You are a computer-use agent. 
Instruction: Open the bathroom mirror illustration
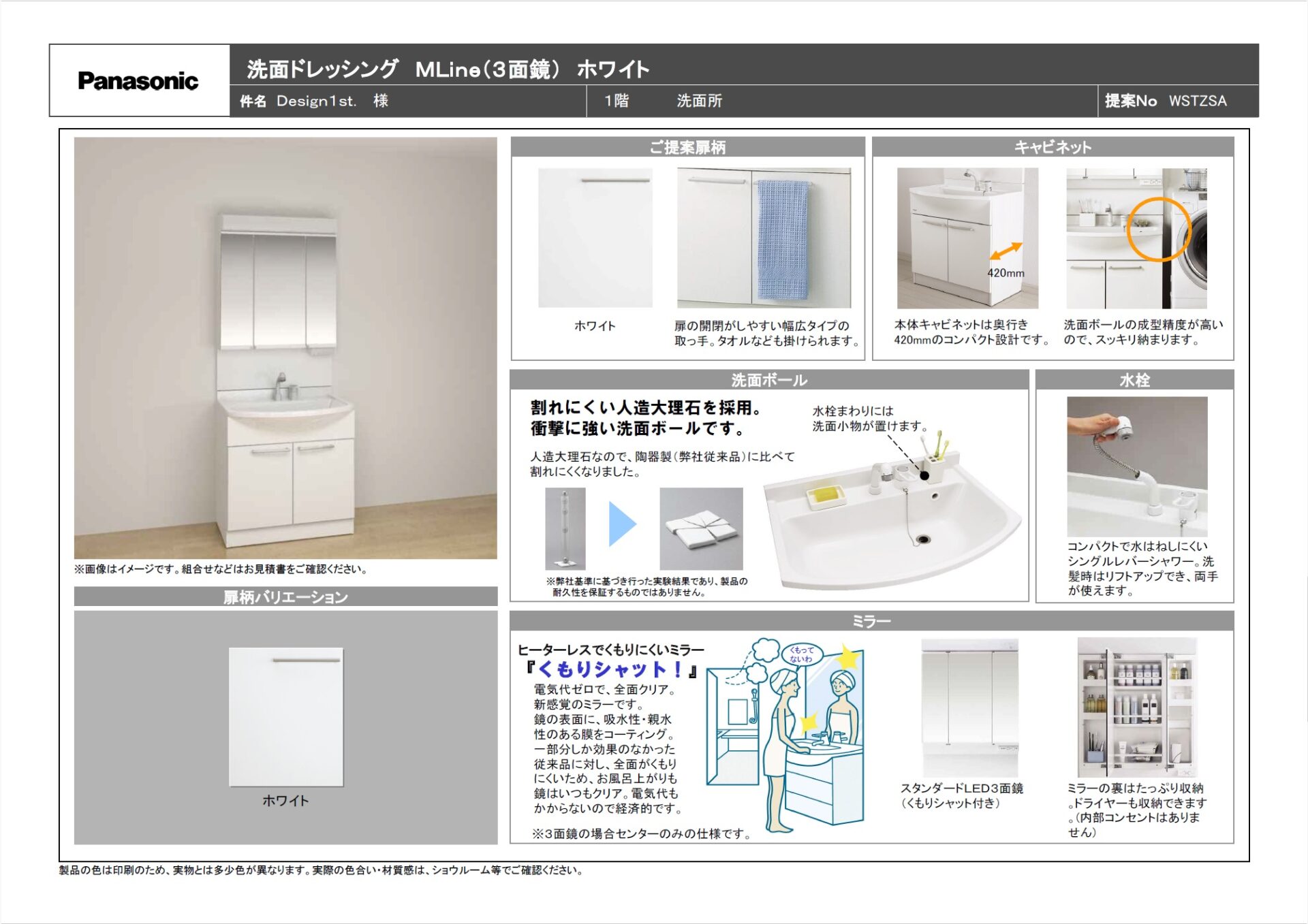click(785, 737)
